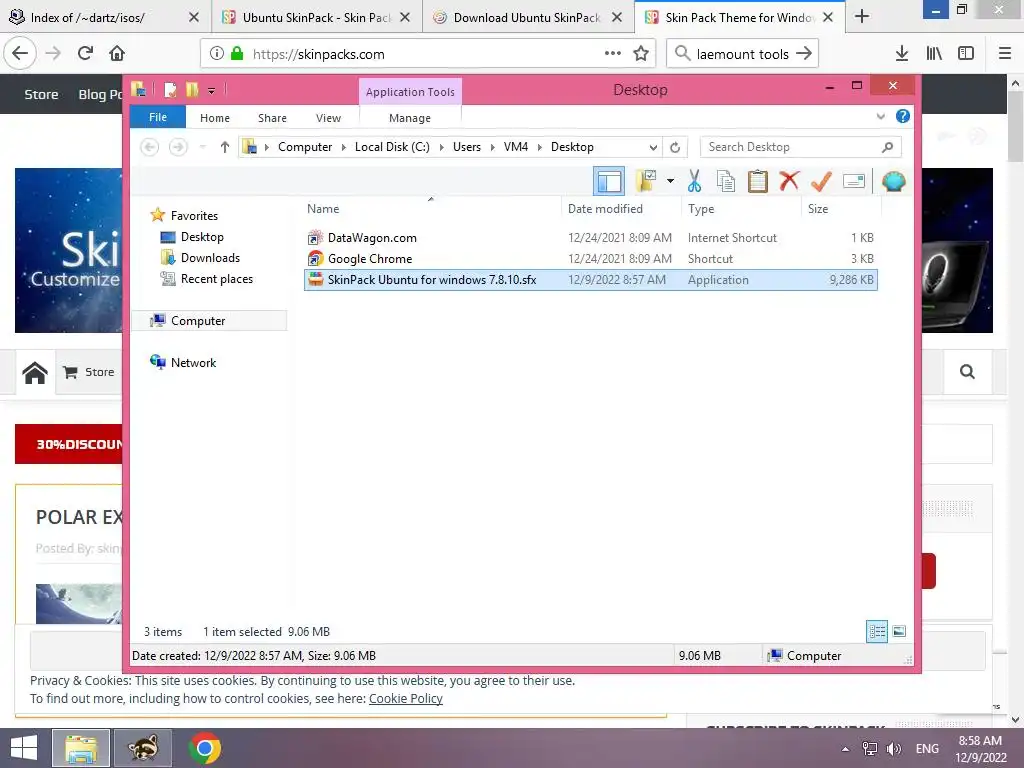
Task: Open the Cookie Policy link
Action: coord(406,699)
